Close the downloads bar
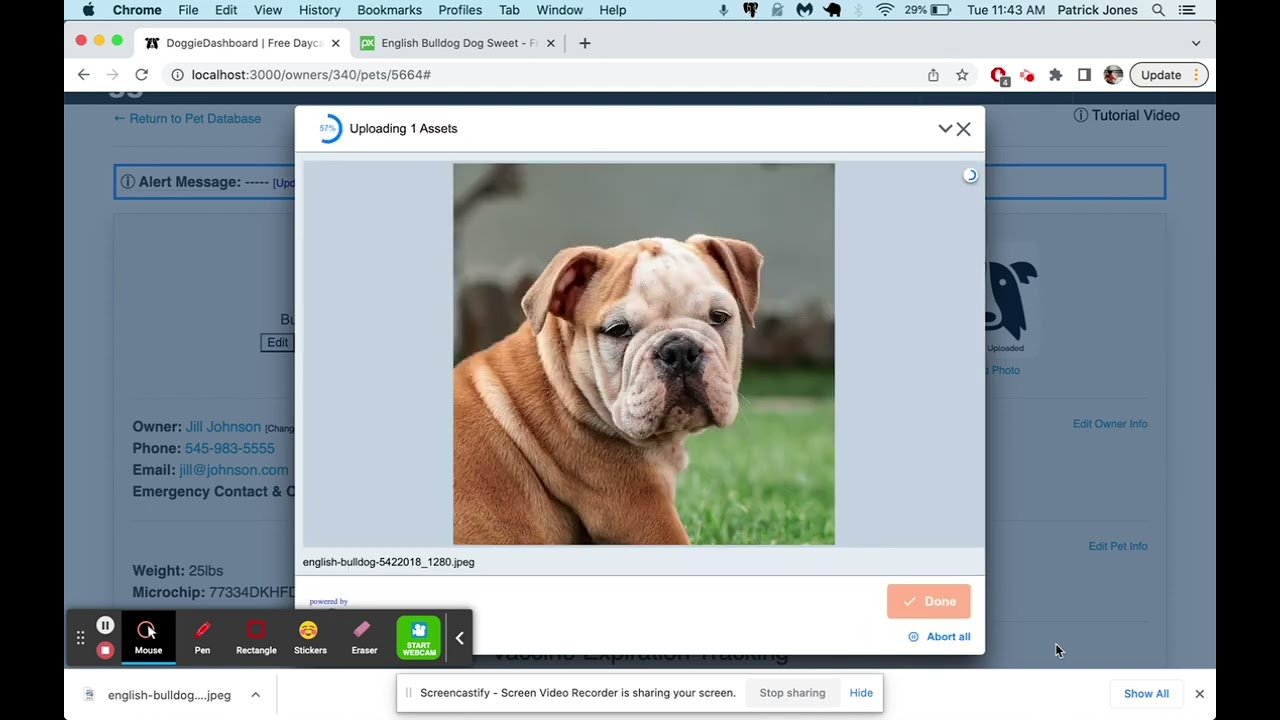This screenshot has height=720, width=1280. click(x=1200, y=694)
